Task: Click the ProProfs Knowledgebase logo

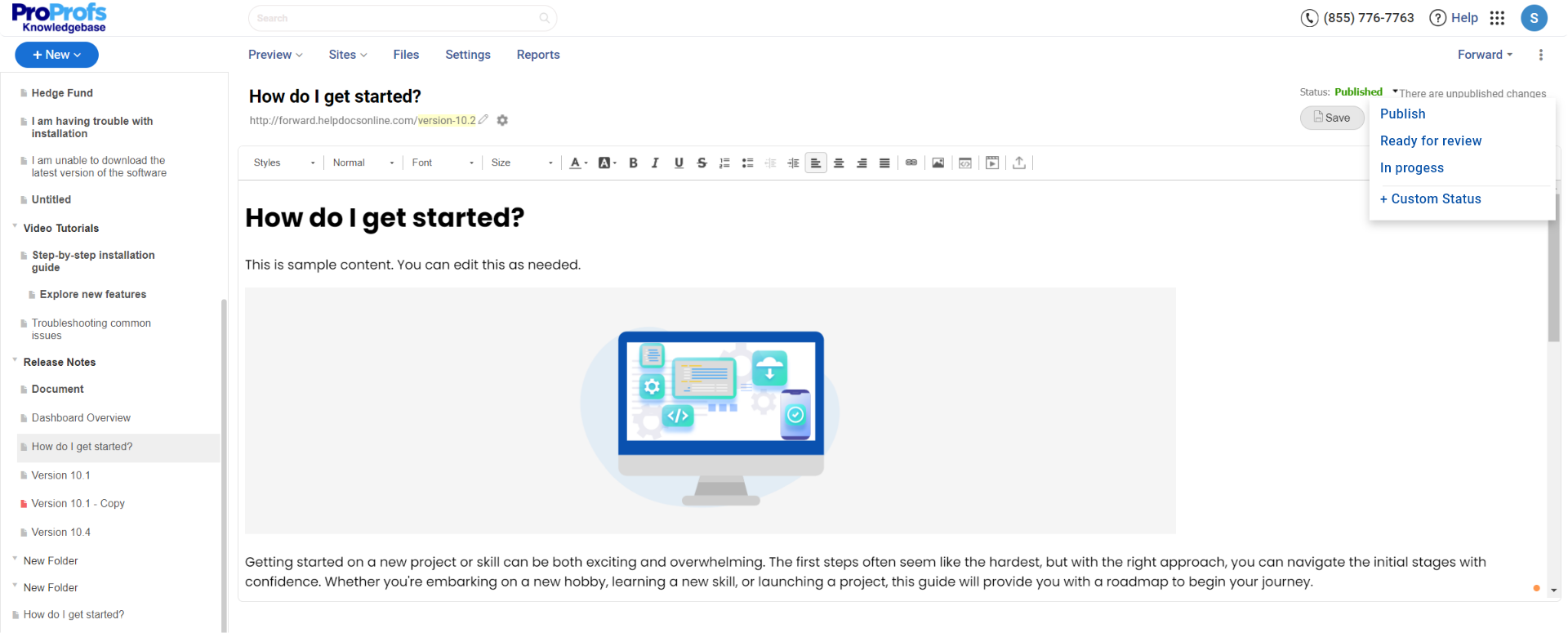Action: coord(59,18)
